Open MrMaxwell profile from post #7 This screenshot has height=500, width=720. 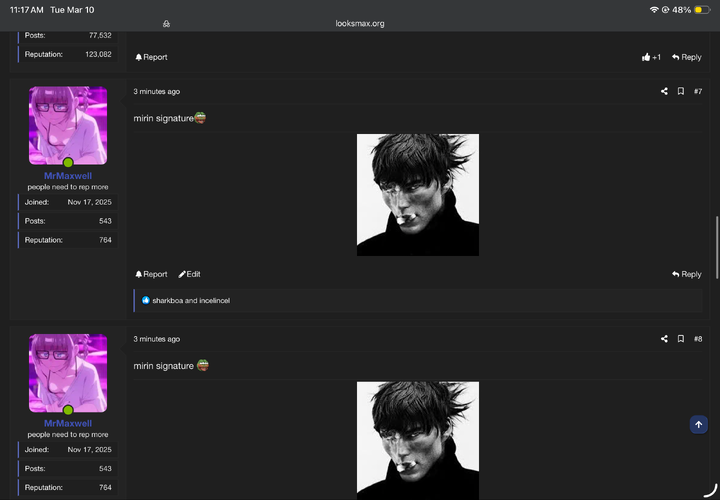point(68,176)
